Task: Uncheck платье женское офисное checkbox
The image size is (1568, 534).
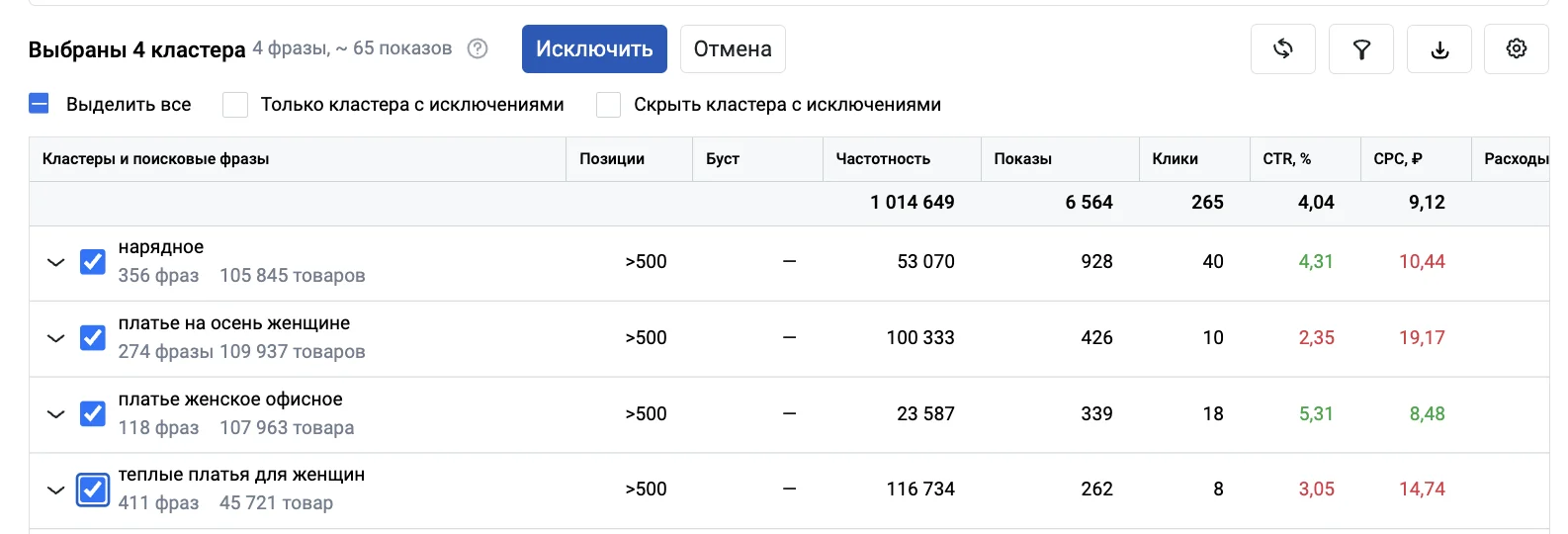Action: click(x=93, y=413)
